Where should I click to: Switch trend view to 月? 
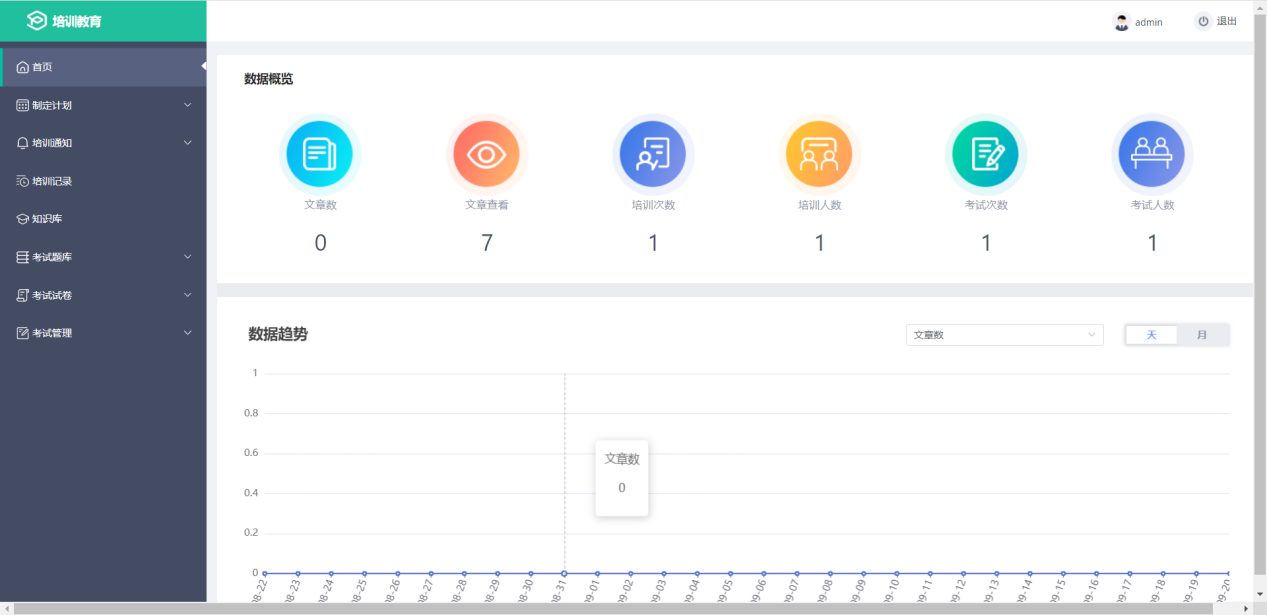[1202, 335]
